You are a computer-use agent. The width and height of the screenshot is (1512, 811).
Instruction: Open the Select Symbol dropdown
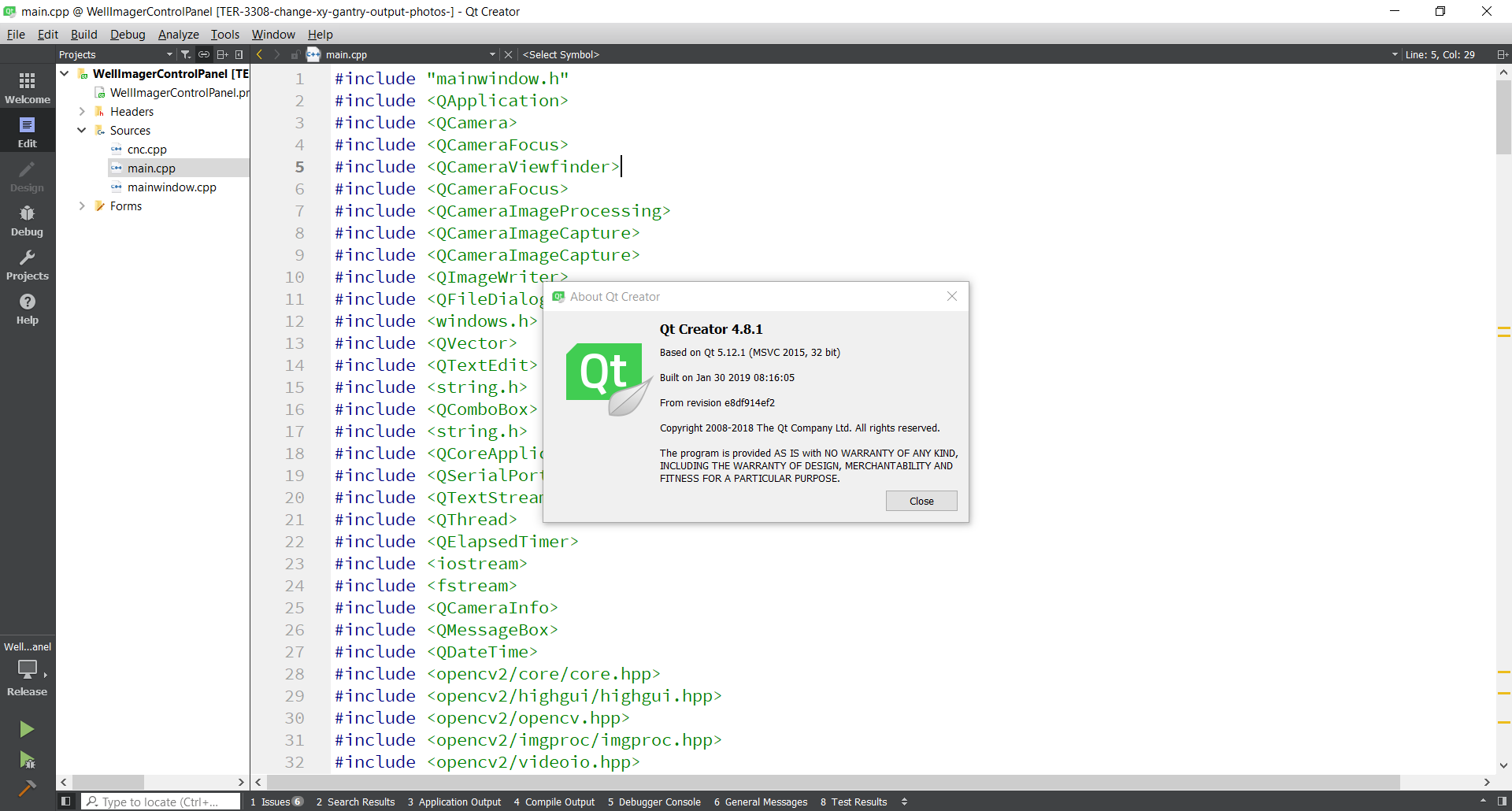click(x=957, y=54)
